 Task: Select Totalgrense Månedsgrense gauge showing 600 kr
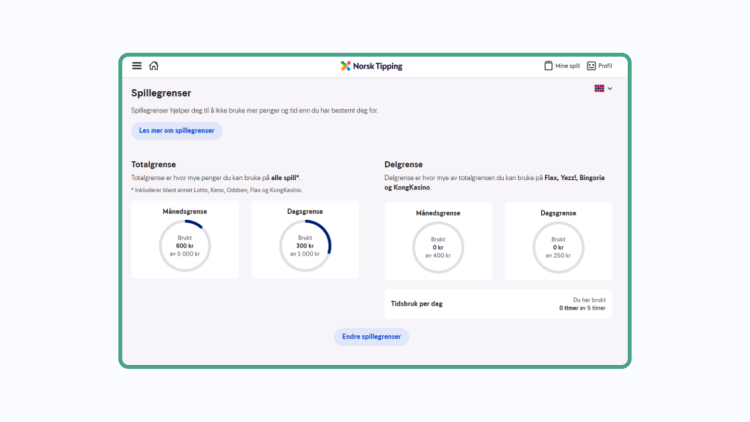(185, 246)
